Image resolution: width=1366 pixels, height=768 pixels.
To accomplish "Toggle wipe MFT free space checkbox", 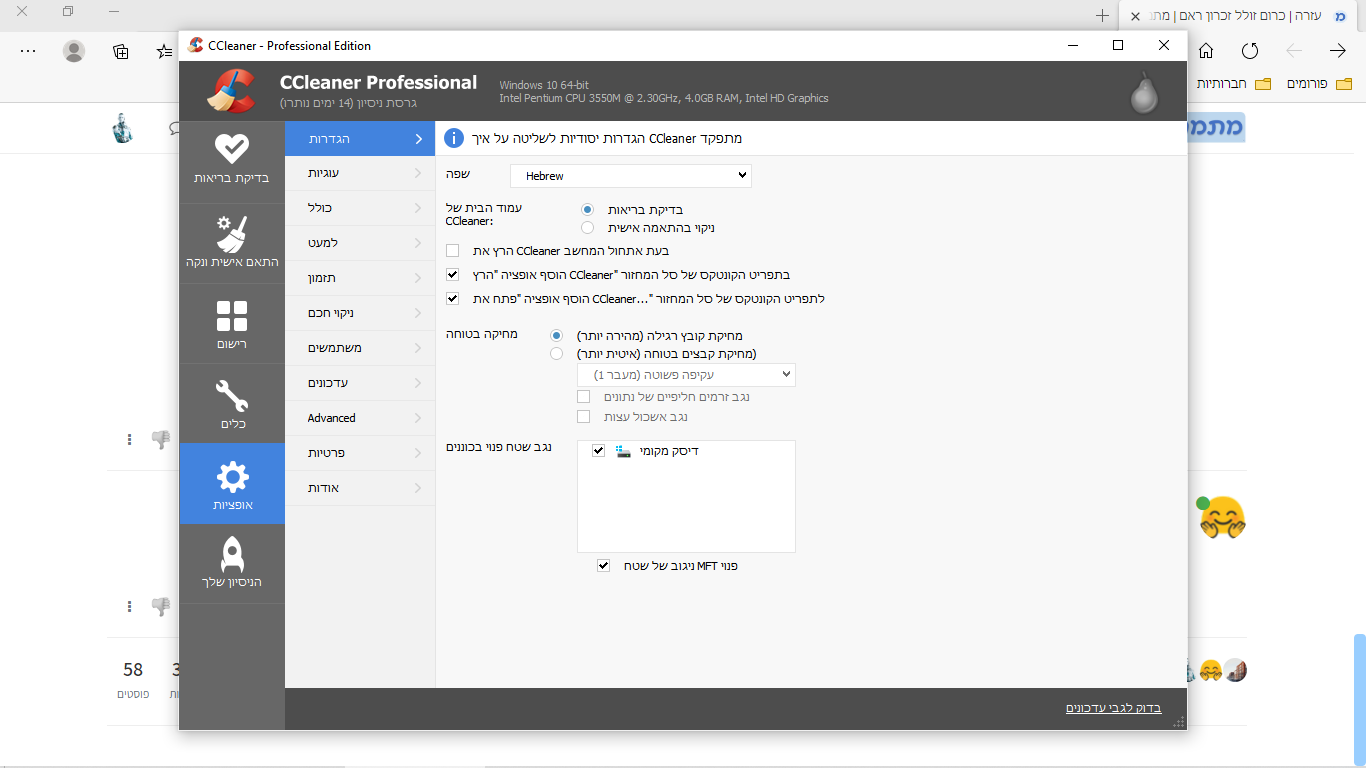I will [x=603, y=565].
